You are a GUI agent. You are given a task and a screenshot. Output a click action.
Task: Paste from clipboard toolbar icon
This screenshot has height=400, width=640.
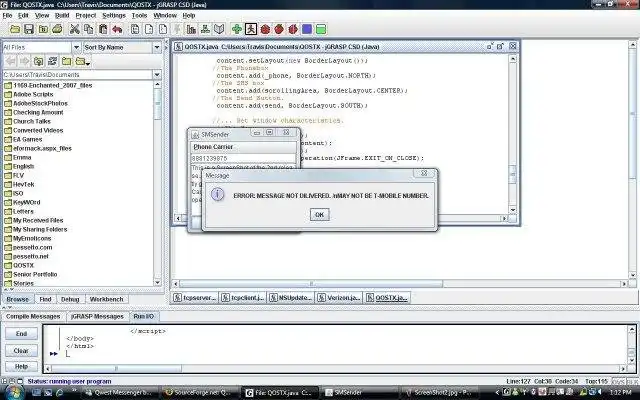click(103, 29)
